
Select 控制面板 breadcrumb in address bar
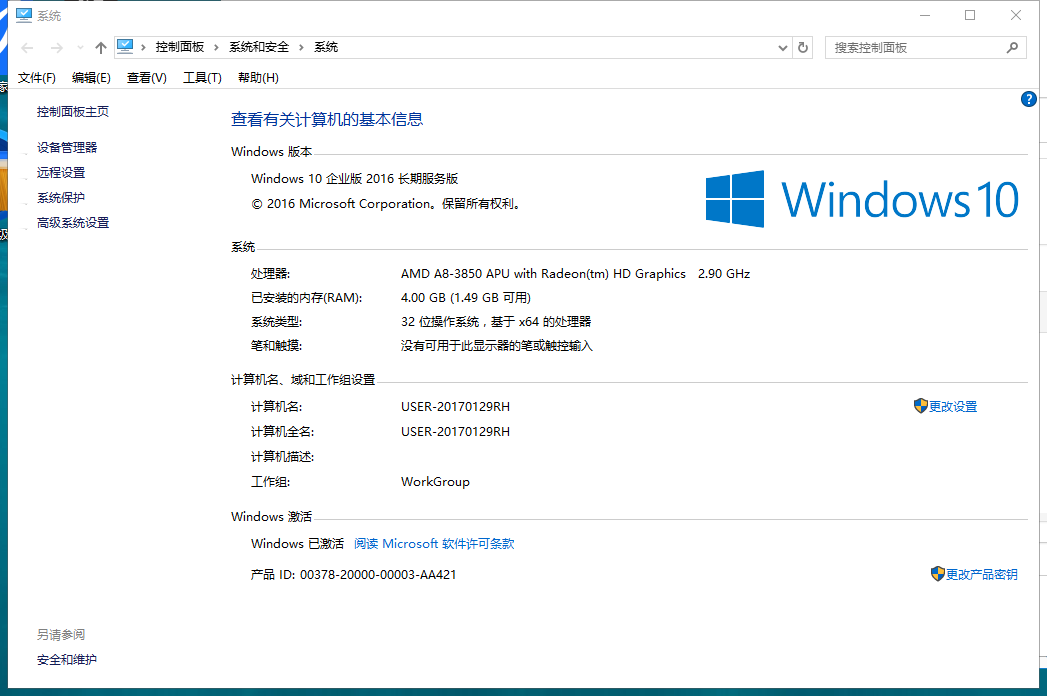tap(180, 47)
